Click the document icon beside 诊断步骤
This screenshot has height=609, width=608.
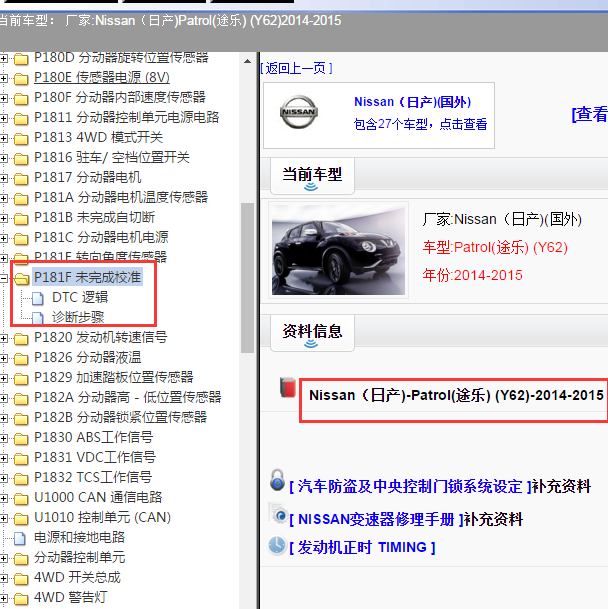(x=38, y=318)
